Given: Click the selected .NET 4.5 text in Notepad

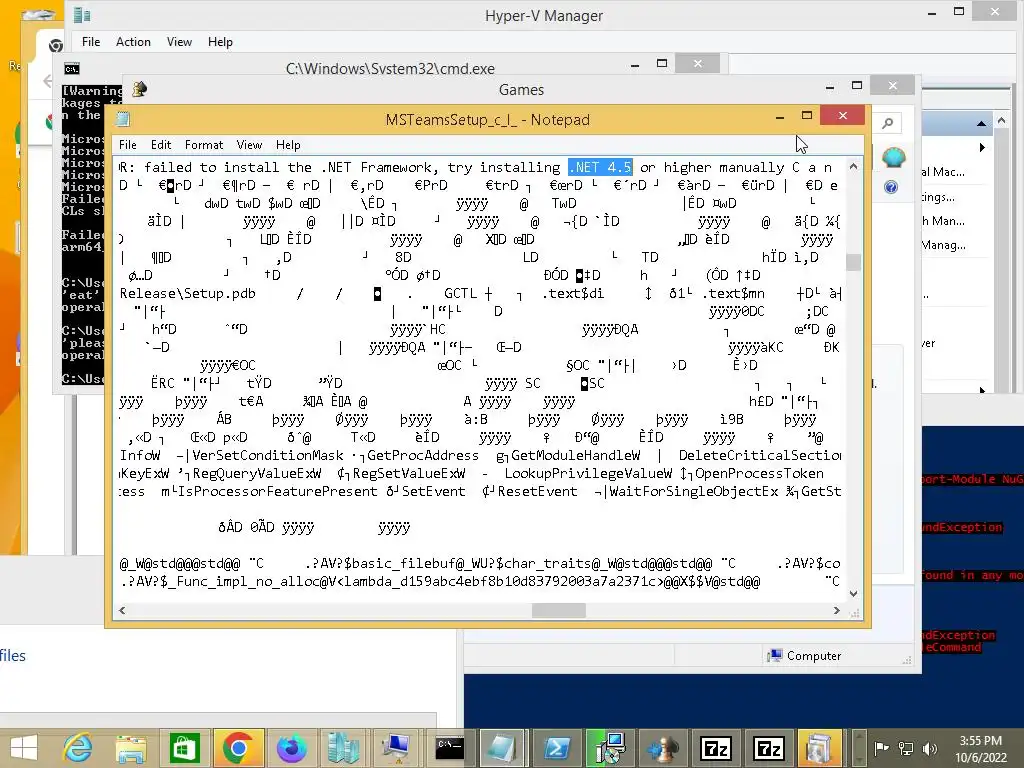Looking at the screenshot, I should 600,167.
